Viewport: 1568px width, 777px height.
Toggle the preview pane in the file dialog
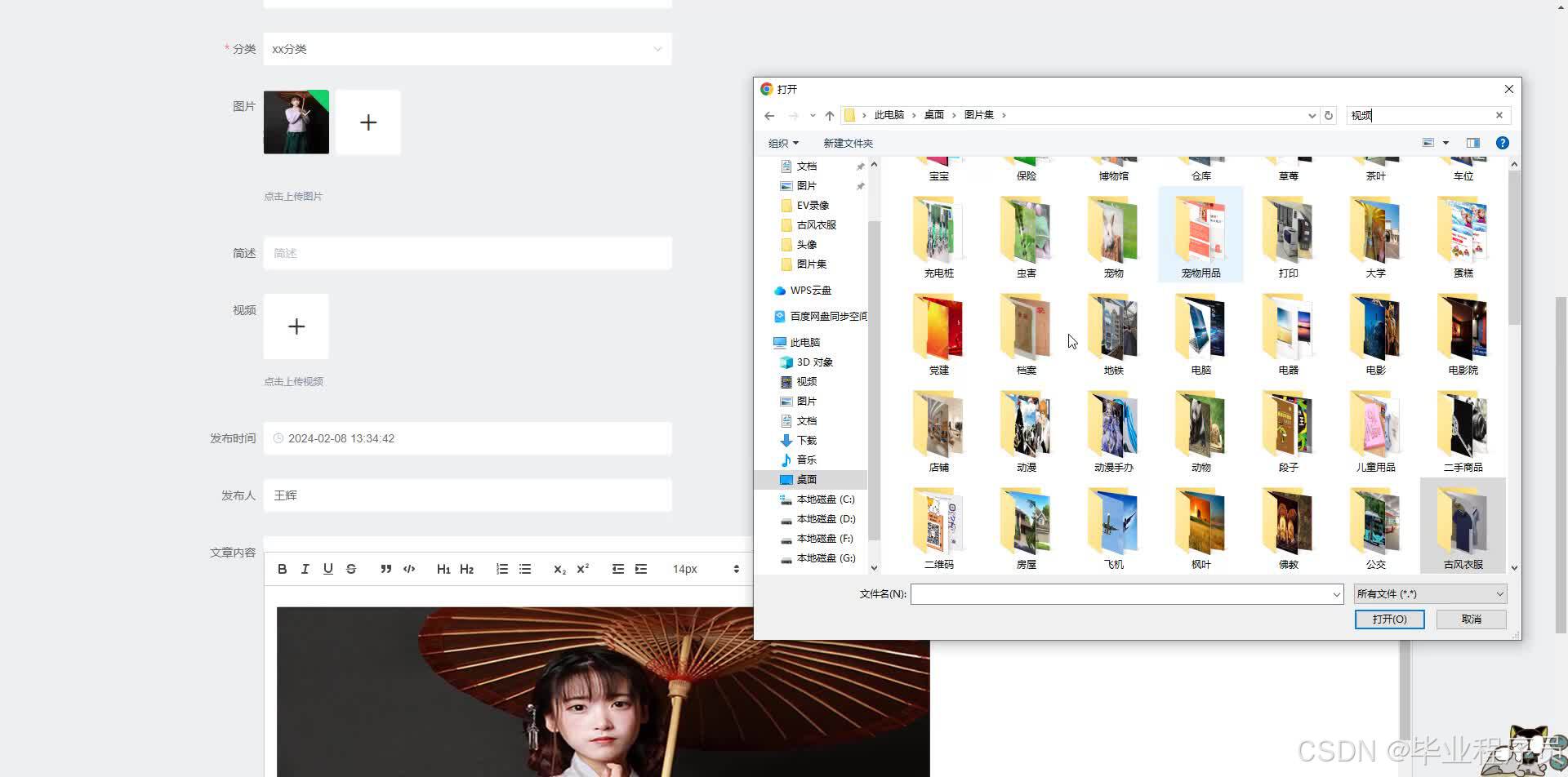(x=1473, y=142)
